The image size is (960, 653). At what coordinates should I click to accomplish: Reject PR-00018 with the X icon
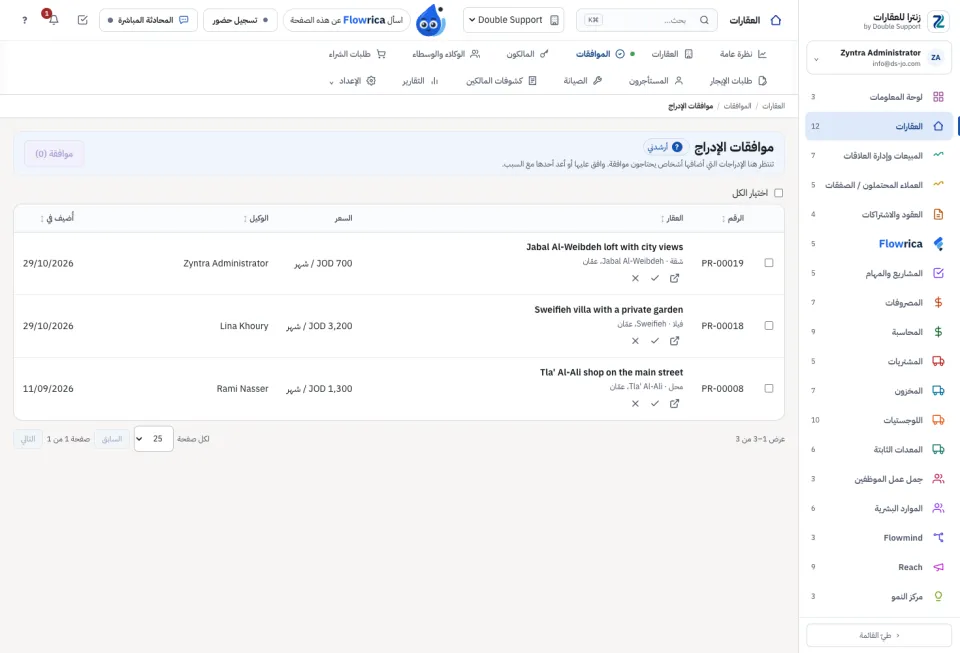pos(635,341)
